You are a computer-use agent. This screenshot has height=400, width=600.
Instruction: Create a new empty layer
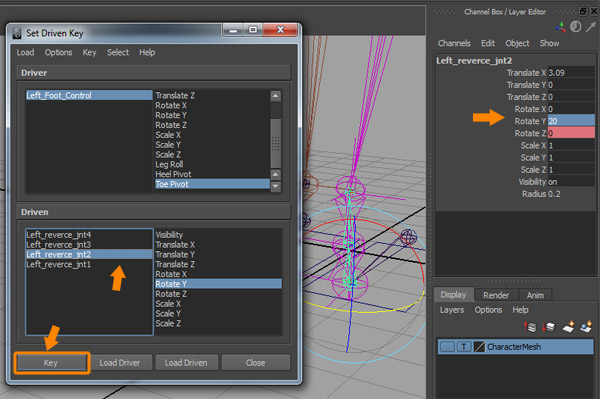point(567,327)
